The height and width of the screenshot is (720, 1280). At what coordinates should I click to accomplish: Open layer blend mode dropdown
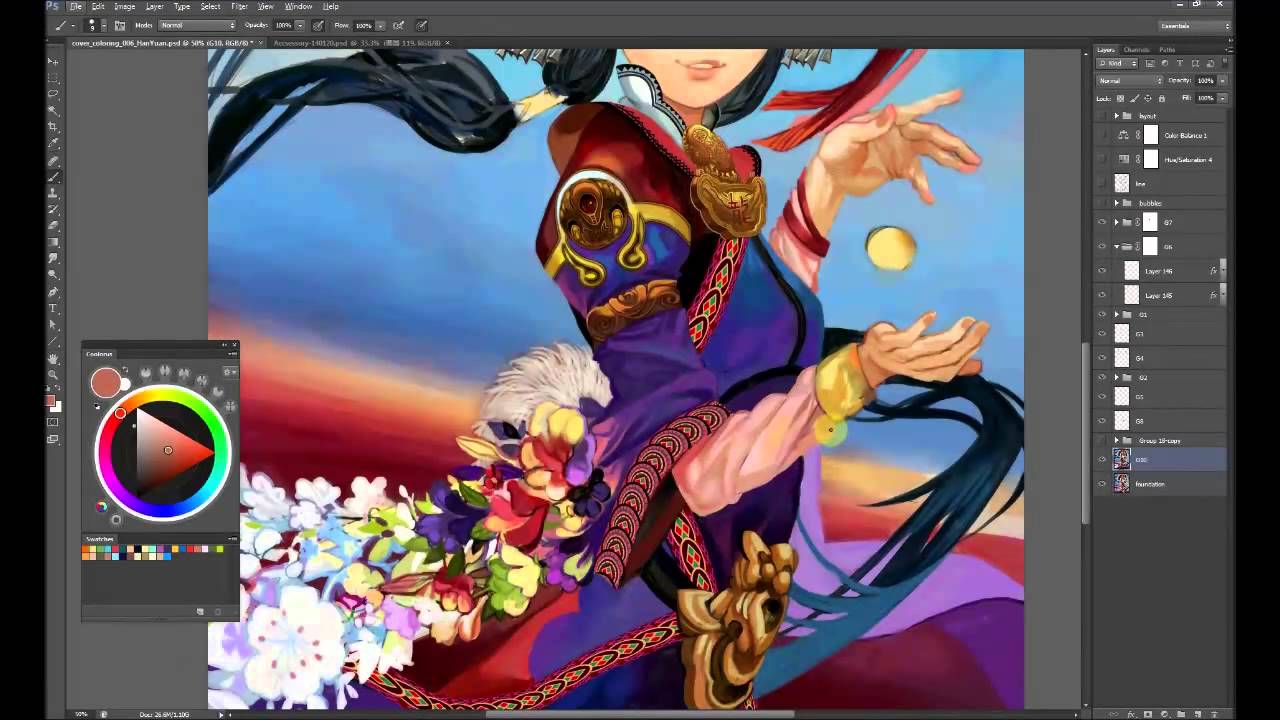[x=1130, y=80]
